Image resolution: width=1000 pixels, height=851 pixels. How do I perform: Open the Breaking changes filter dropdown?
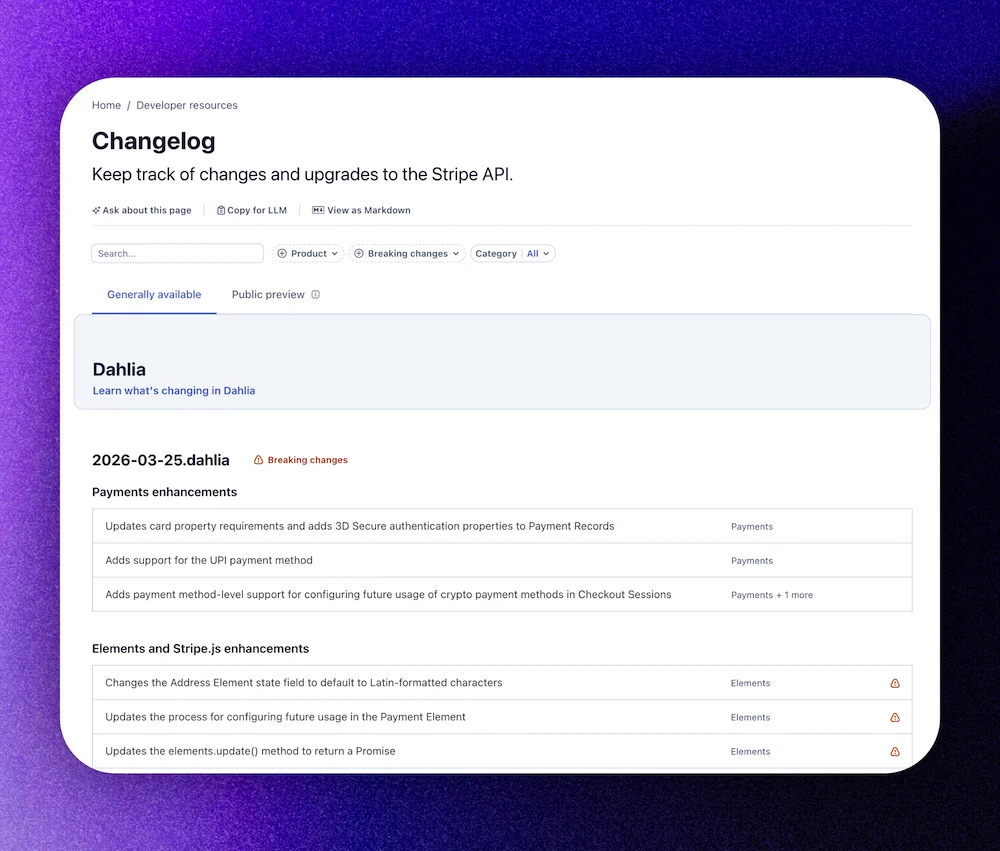point(407,253)
